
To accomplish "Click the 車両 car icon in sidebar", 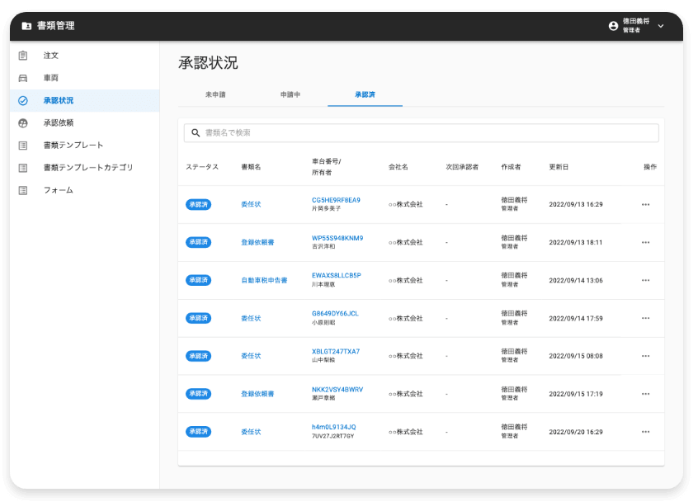I will tap(24, 78).
